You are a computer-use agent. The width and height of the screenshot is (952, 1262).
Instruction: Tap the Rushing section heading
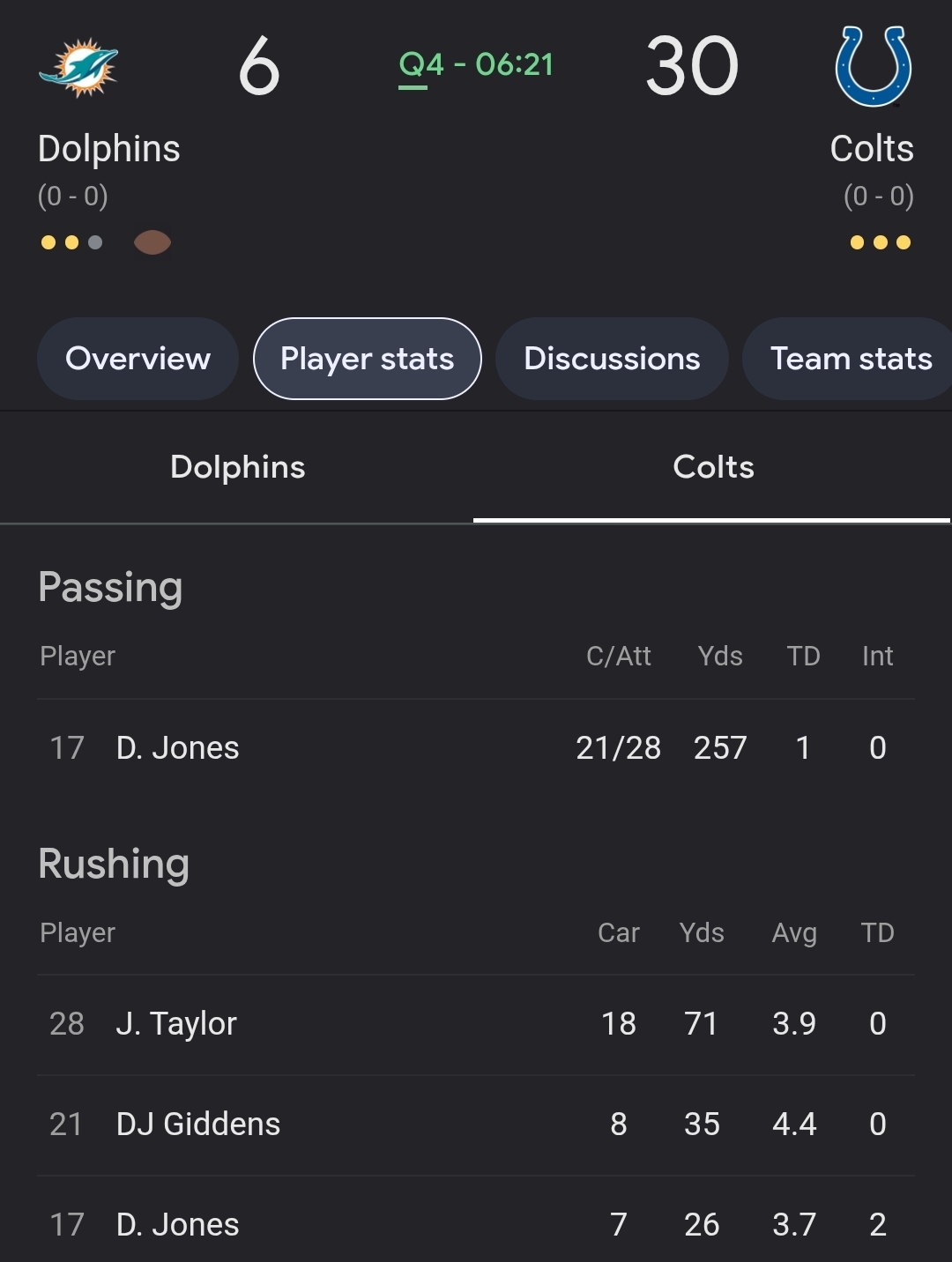coord(114,865)
